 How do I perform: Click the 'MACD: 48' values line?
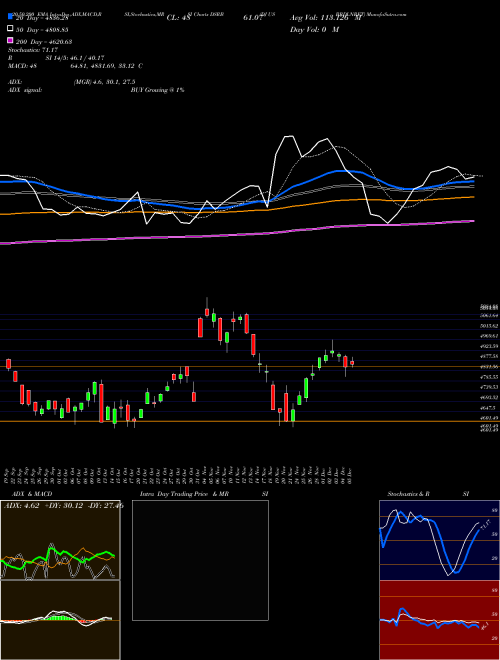(x=75, y=66)
